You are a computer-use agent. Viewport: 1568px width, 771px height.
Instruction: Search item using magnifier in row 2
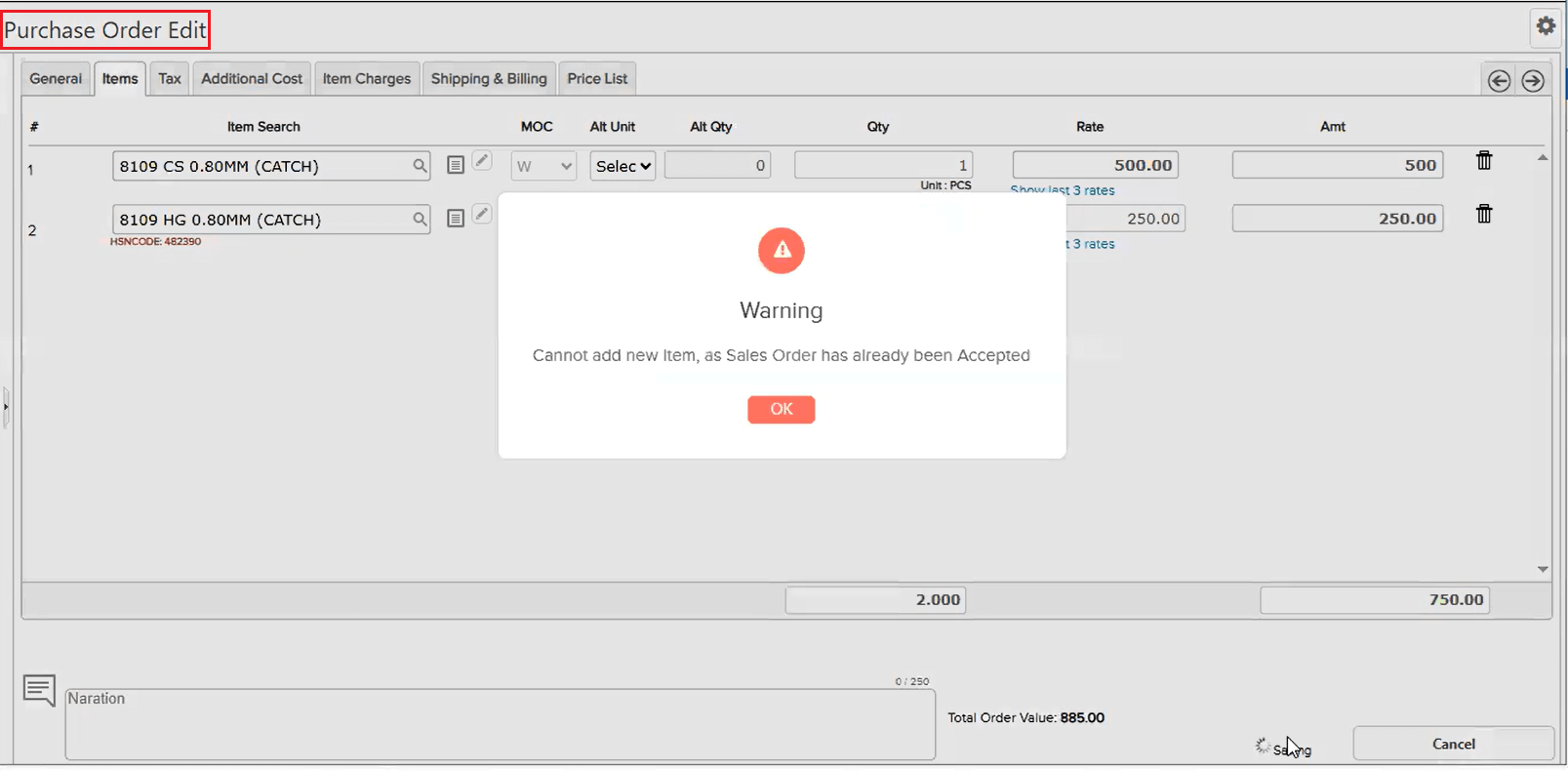click(420, 220)
